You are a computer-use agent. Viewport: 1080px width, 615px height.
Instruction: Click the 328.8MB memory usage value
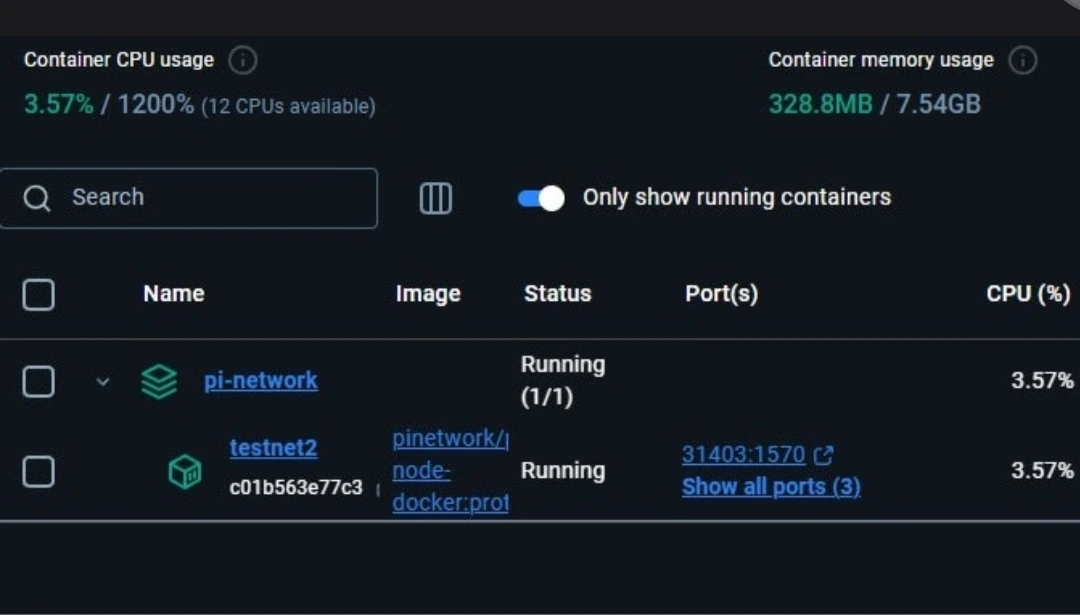820,105
